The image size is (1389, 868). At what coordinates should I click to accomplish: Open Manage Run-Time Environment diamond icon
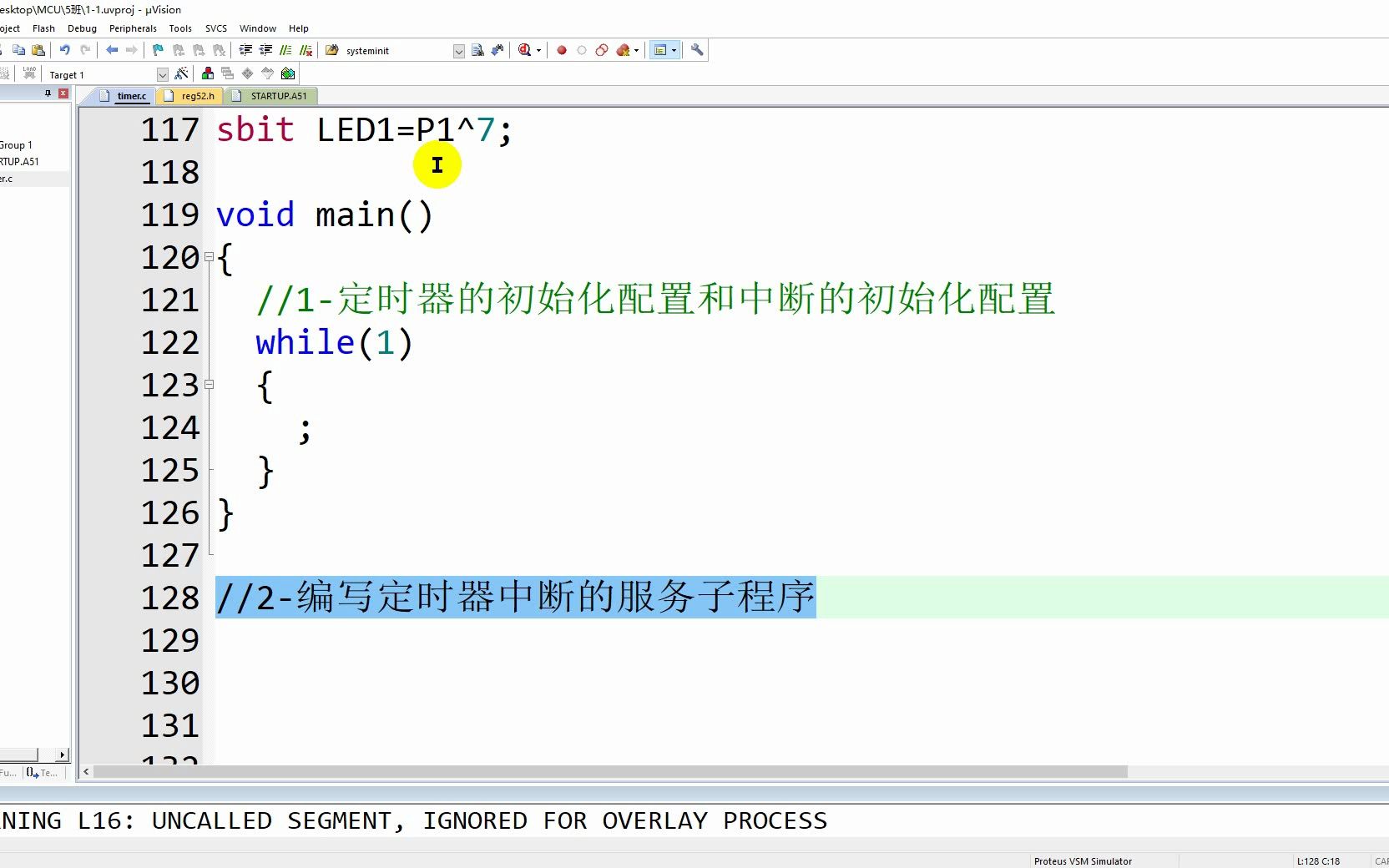247,73
